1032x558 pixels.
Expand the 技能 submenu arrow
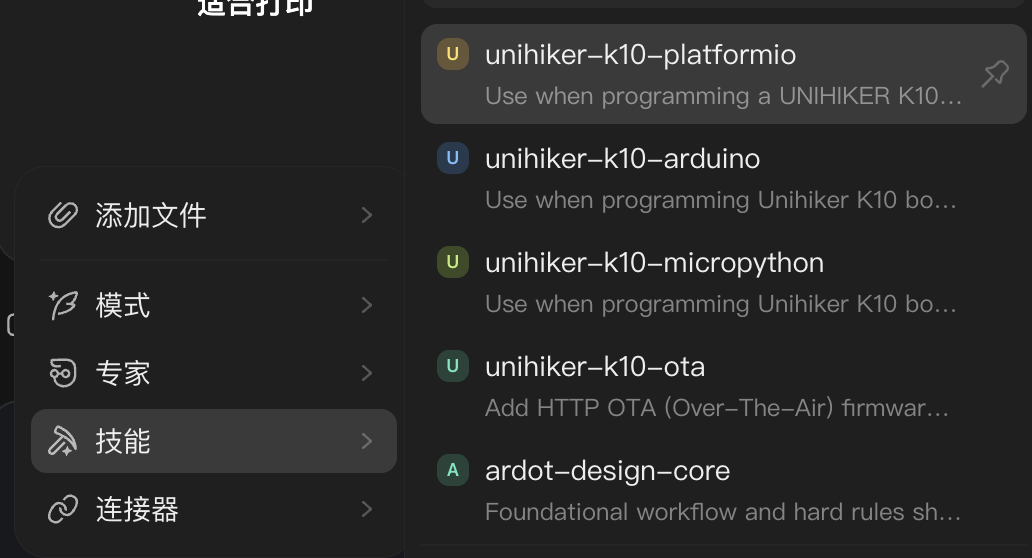(367, 441)
